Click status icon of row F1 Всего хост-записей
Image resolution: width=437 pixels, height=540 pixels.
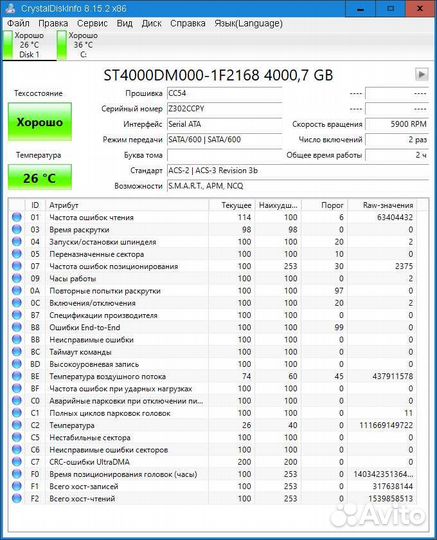[17, 486]
